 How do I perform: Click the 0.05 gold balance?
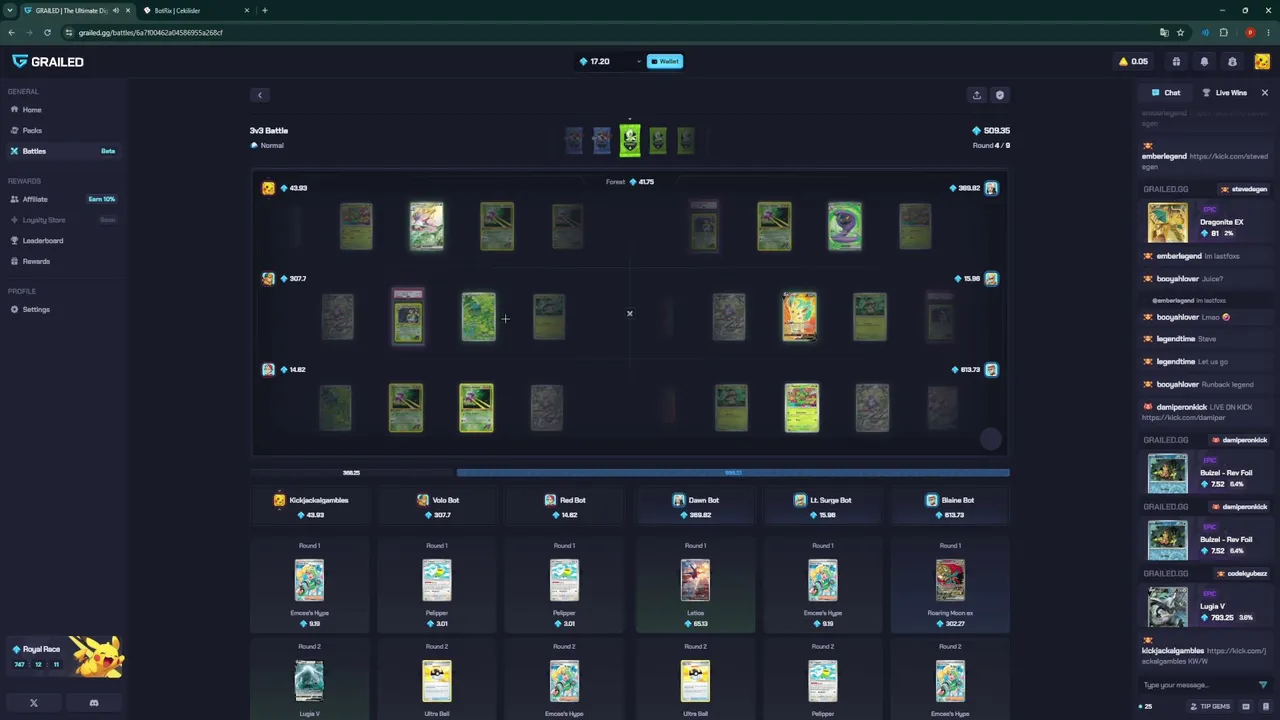(1133, 62)
